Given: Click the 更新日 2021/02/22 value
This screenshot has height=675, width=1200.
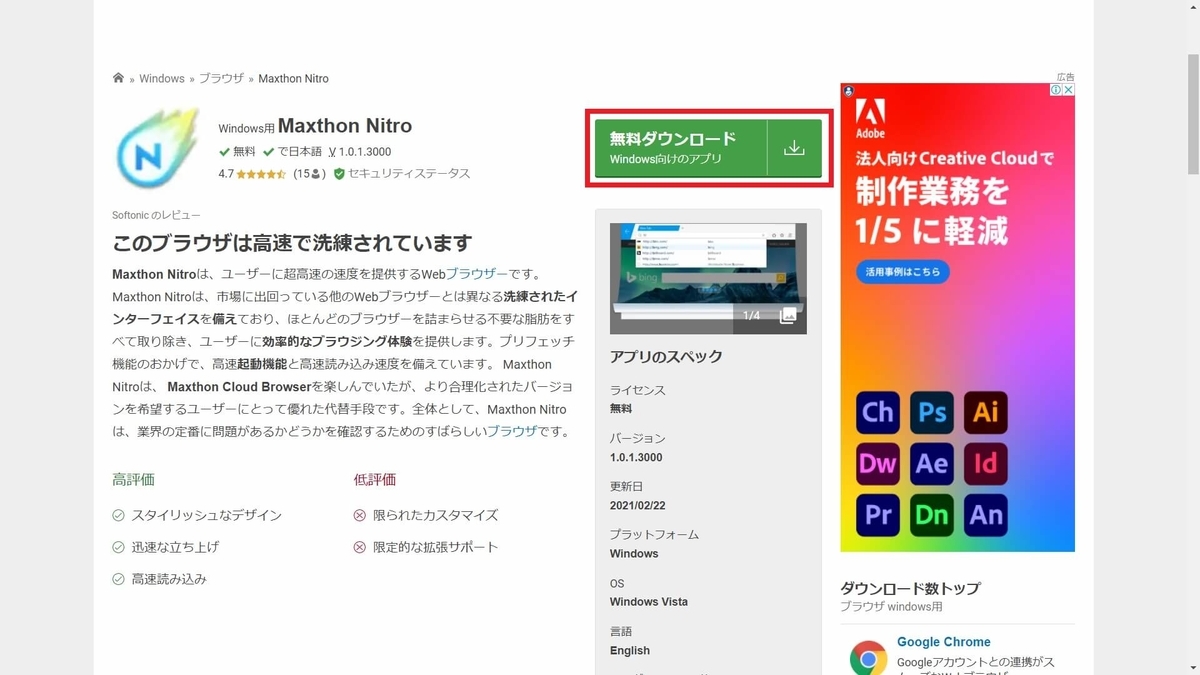Looking at the screenshot, I should point(636,505).
